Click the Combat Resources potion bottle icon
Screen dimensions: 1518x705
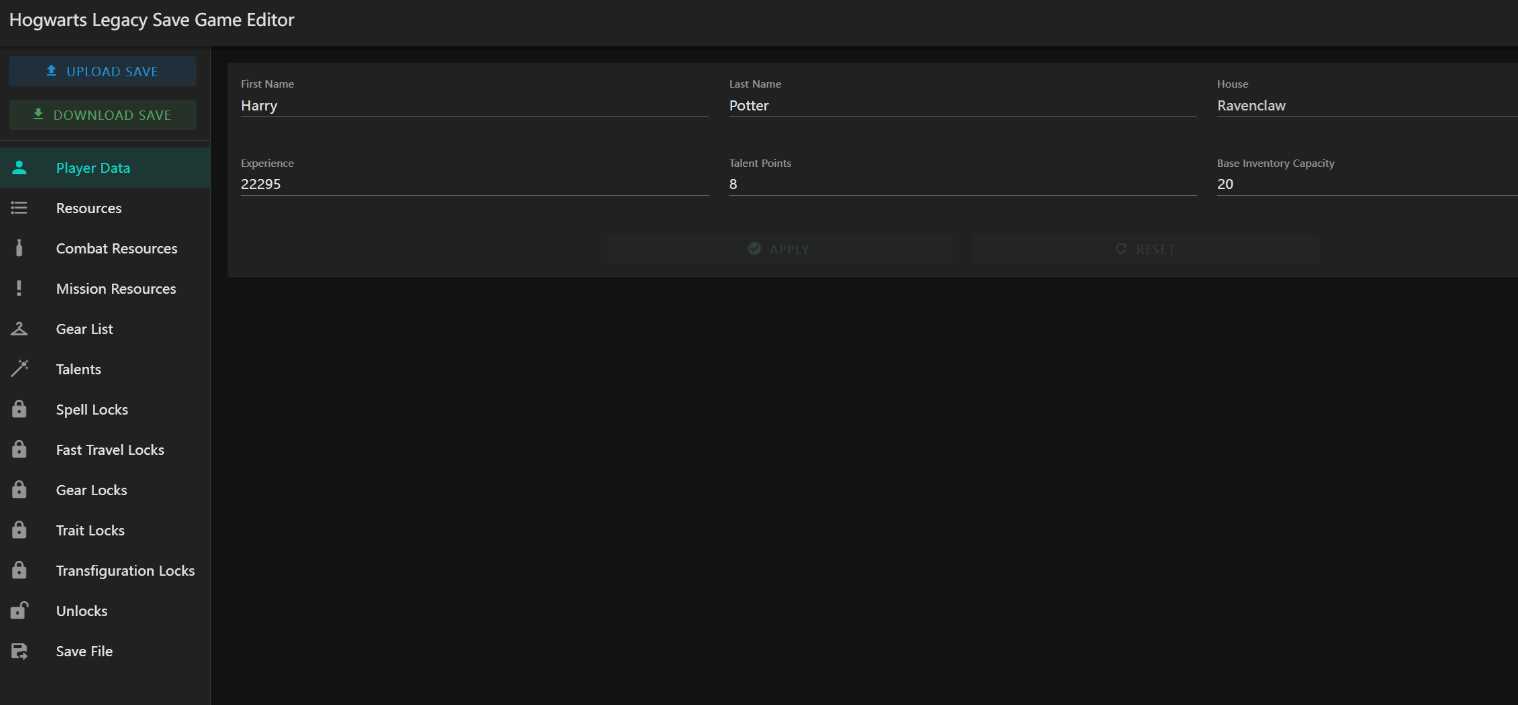tap(19, 248)
